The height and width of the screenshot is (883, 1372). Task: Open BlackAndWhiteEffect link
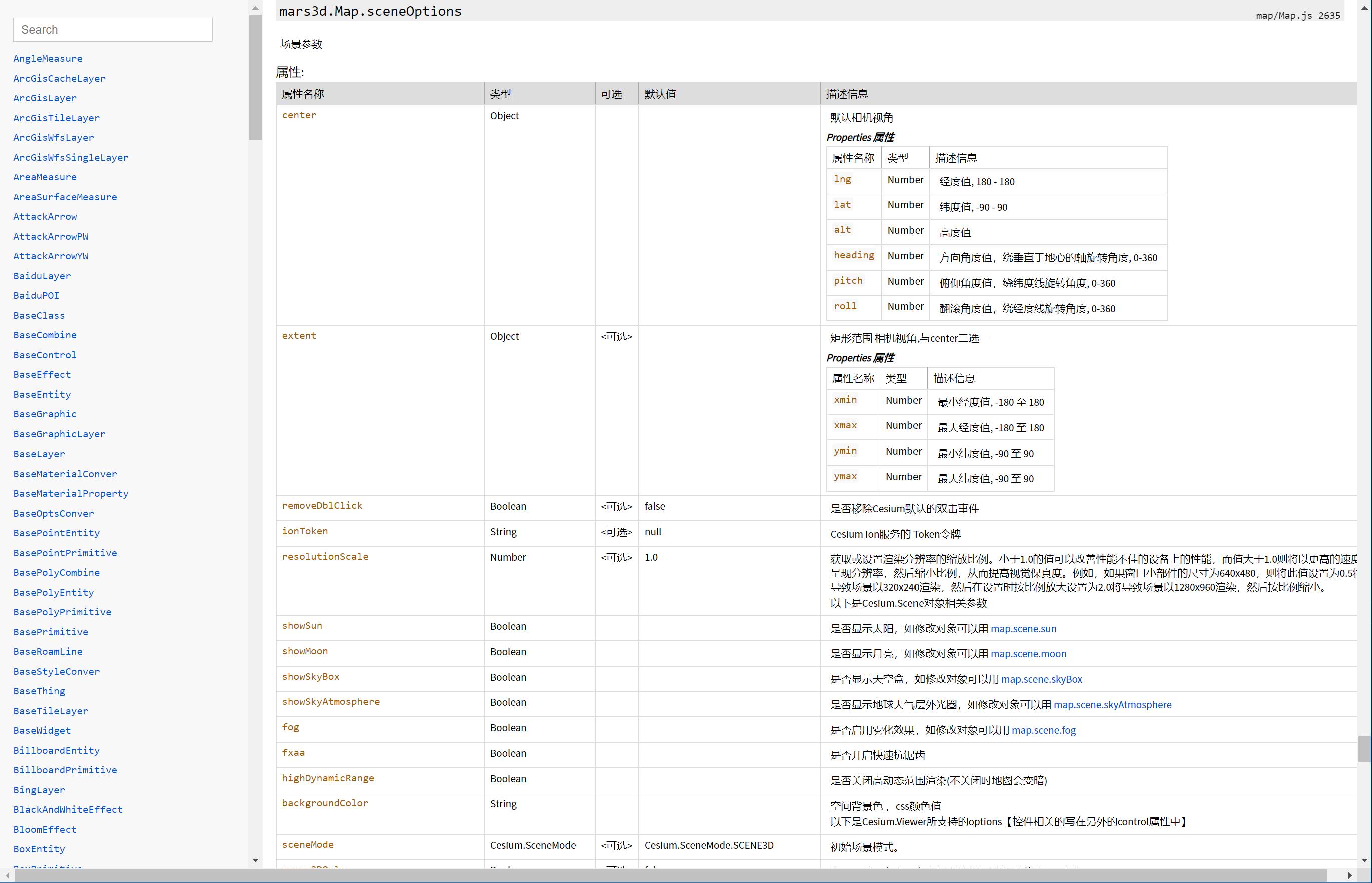click(x=68, y=810)
